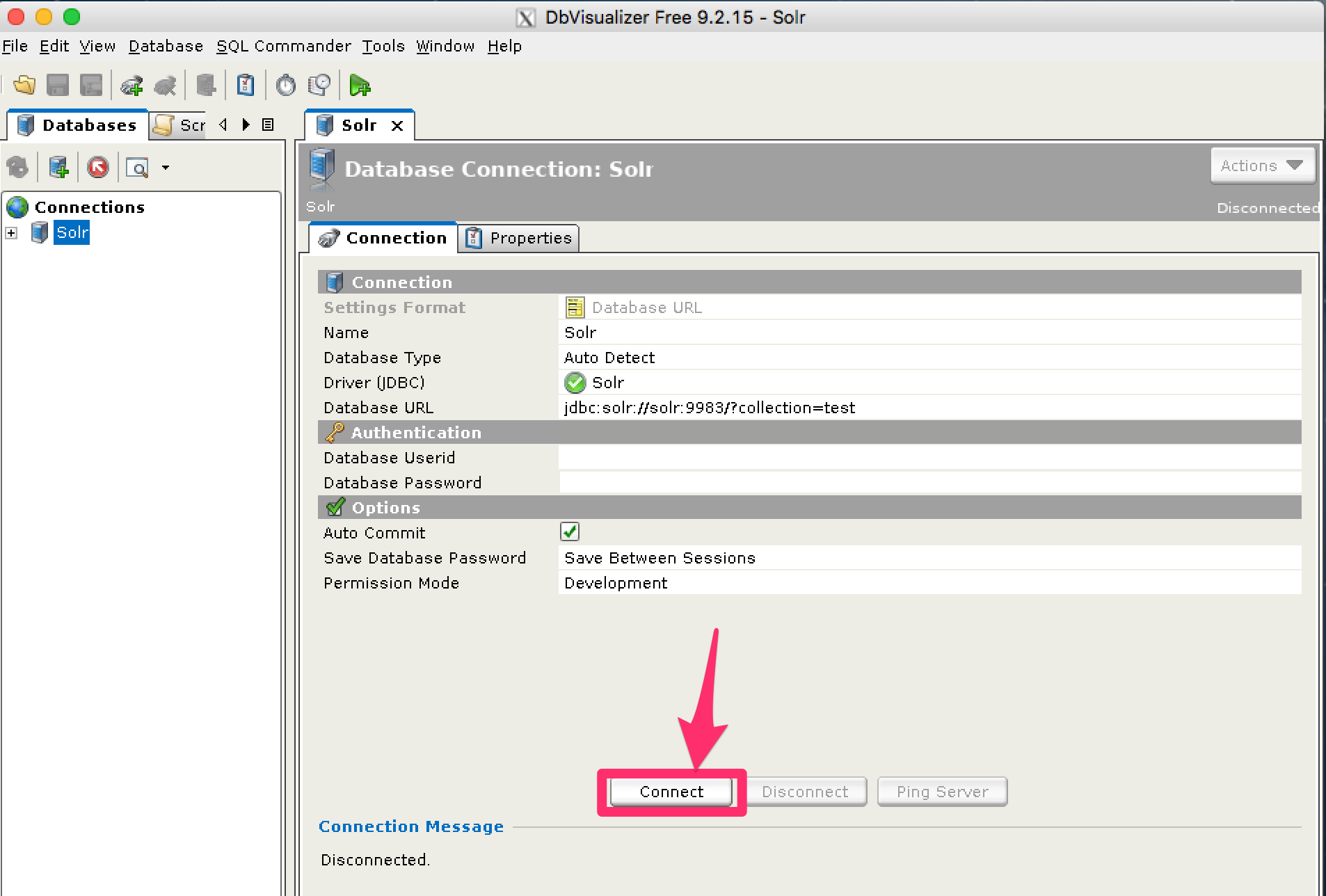Click the Database Userid input field
The image size is (1326, 896).
[x=929, y=458]
